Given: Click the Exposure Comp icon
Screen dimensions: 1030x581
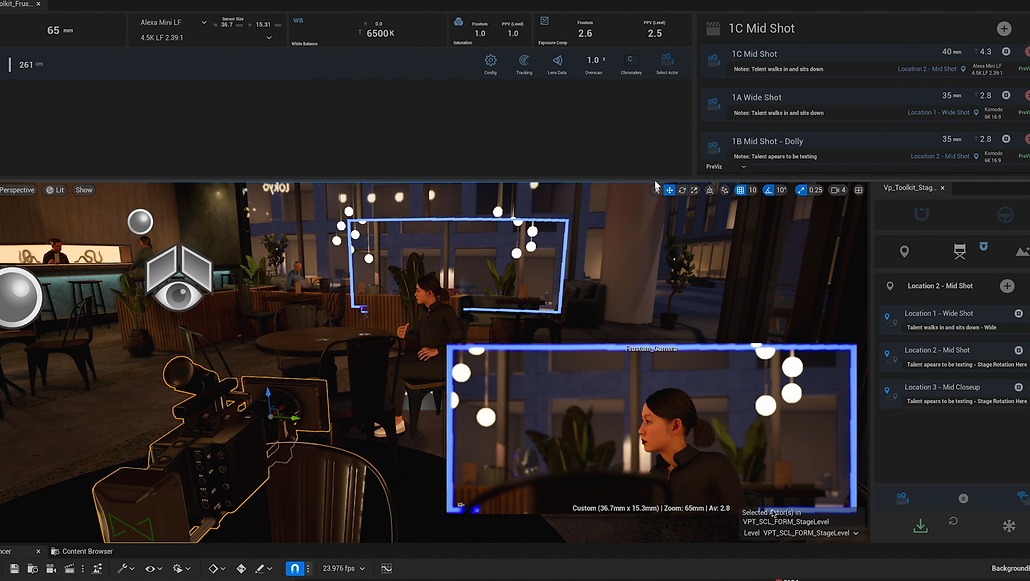Looking at the screenshot, I should pos(545,22).
